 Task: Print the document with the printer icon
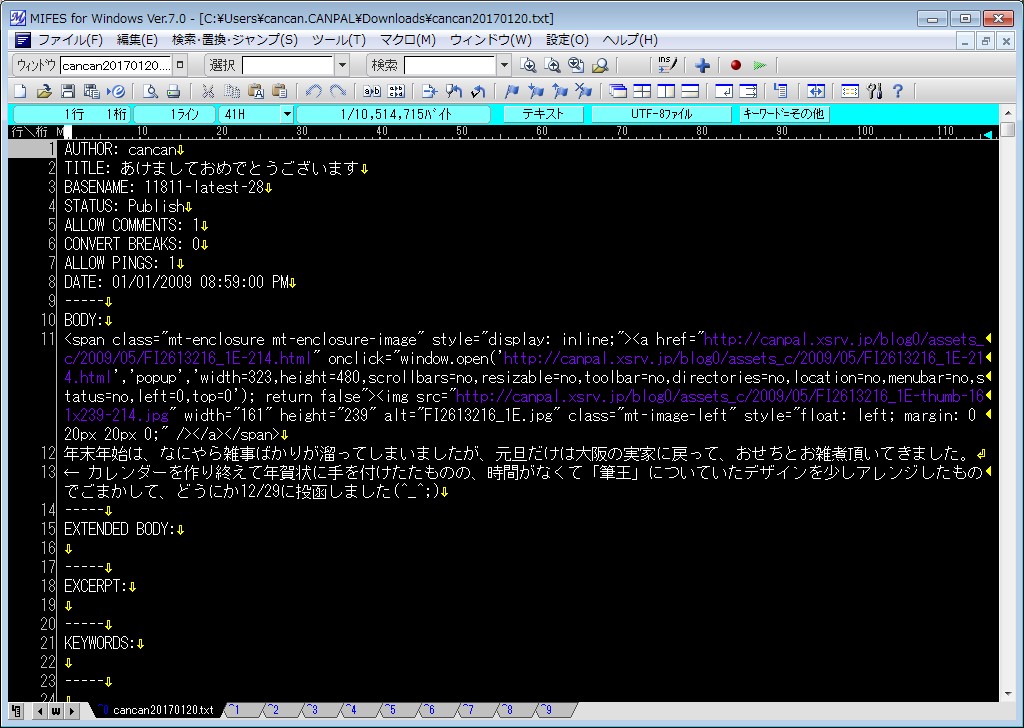click(173, 91)
